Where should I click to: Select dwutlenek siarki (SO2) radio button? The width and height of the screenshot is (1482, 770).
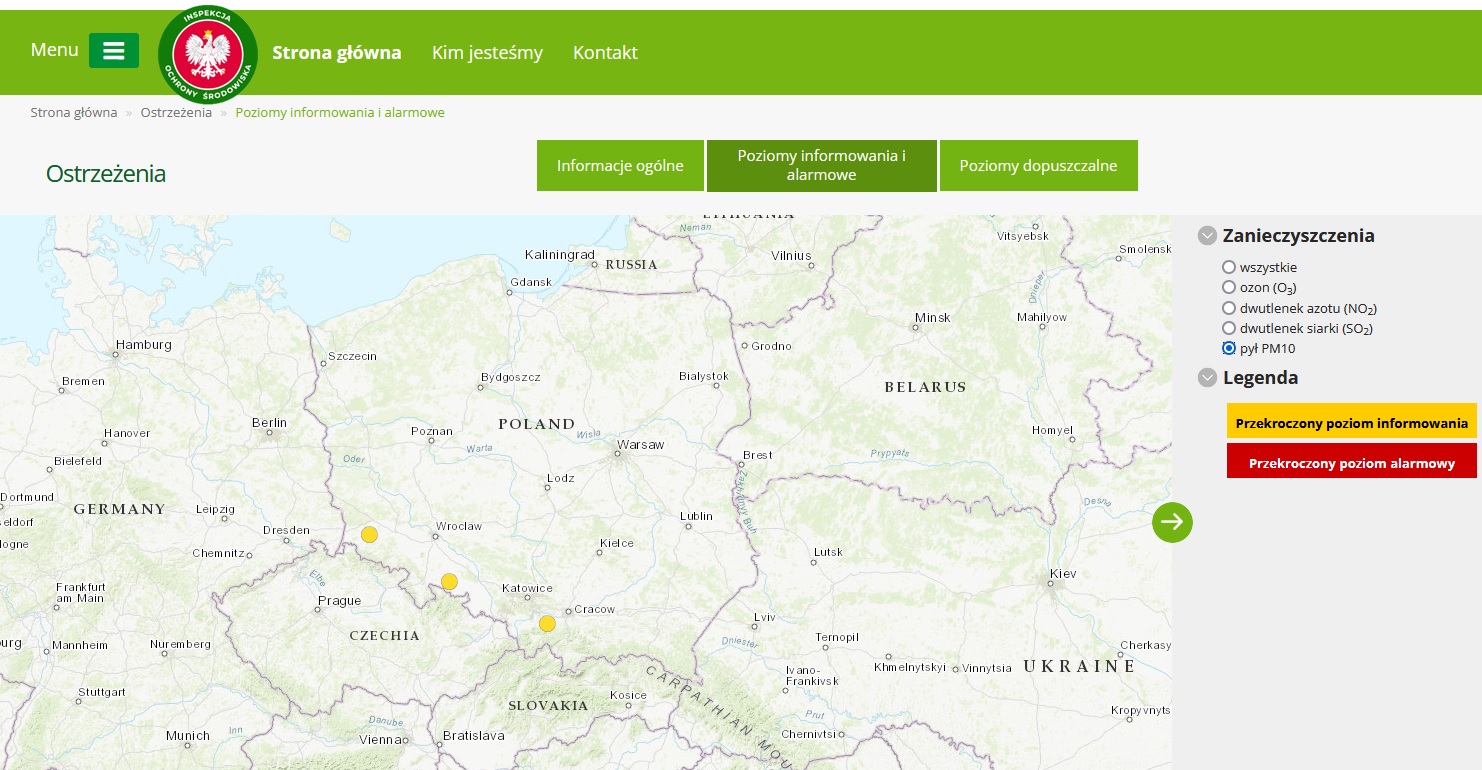(x=1229, y=328)
